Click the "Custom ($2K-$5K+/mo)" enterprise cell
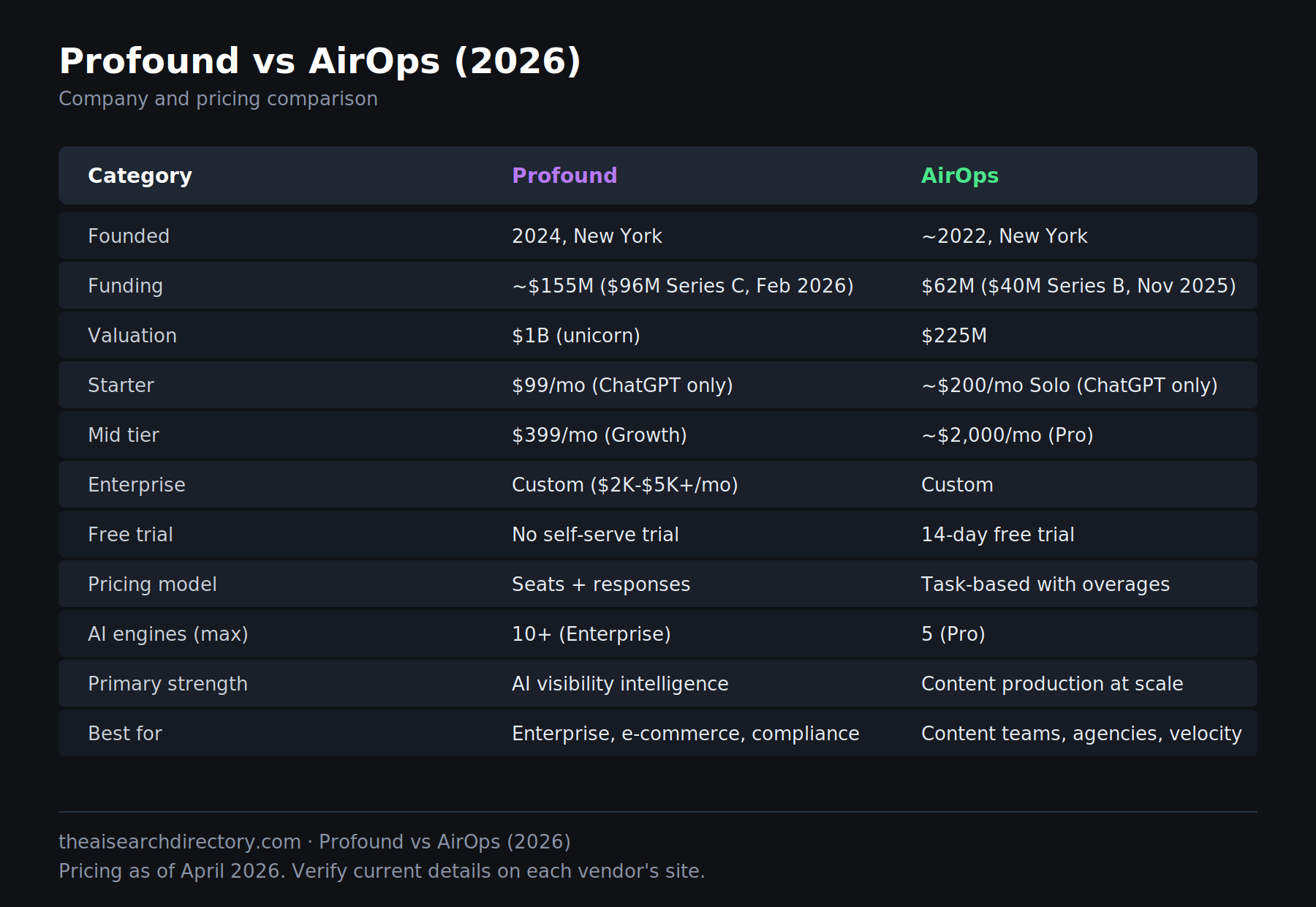Image resolution: width=1316 pixels, height=907 pixels. (624, 485)
